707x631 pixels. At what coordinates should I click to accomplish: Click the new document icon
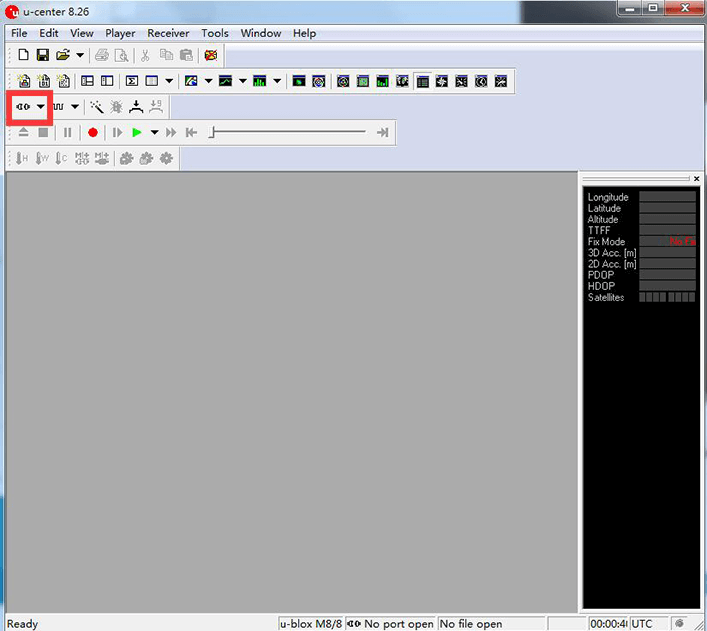[x=23, y=55]
